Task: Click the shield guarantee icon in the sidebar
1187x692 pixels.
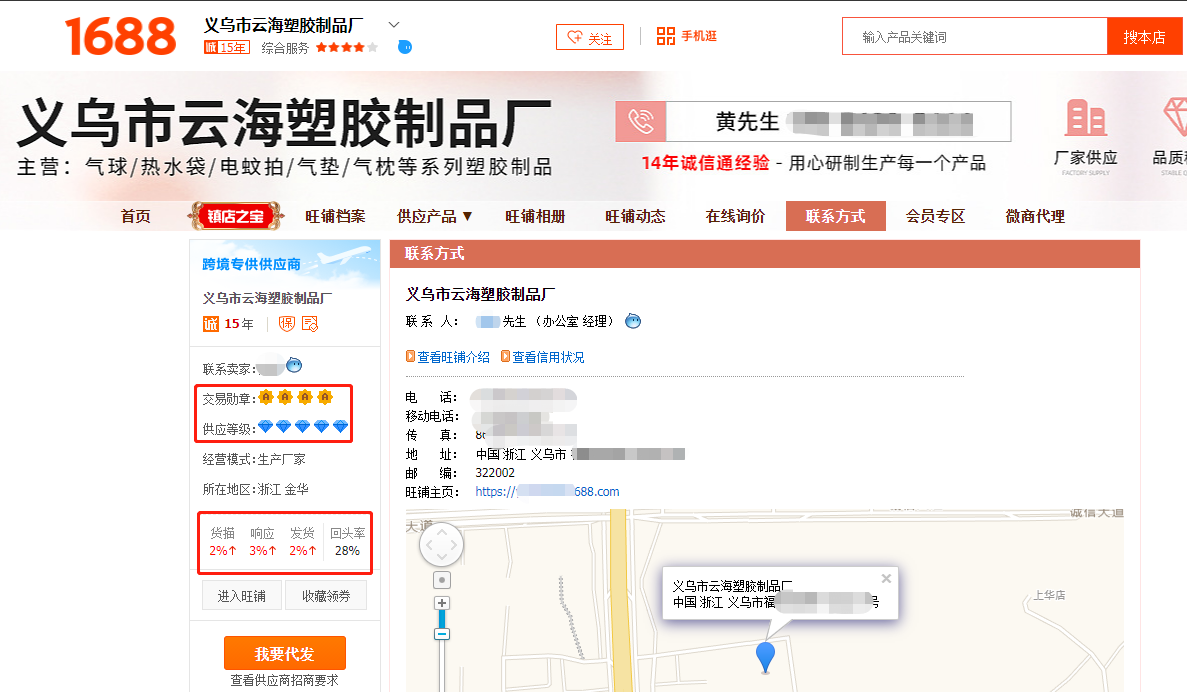Action: point(286,324)
